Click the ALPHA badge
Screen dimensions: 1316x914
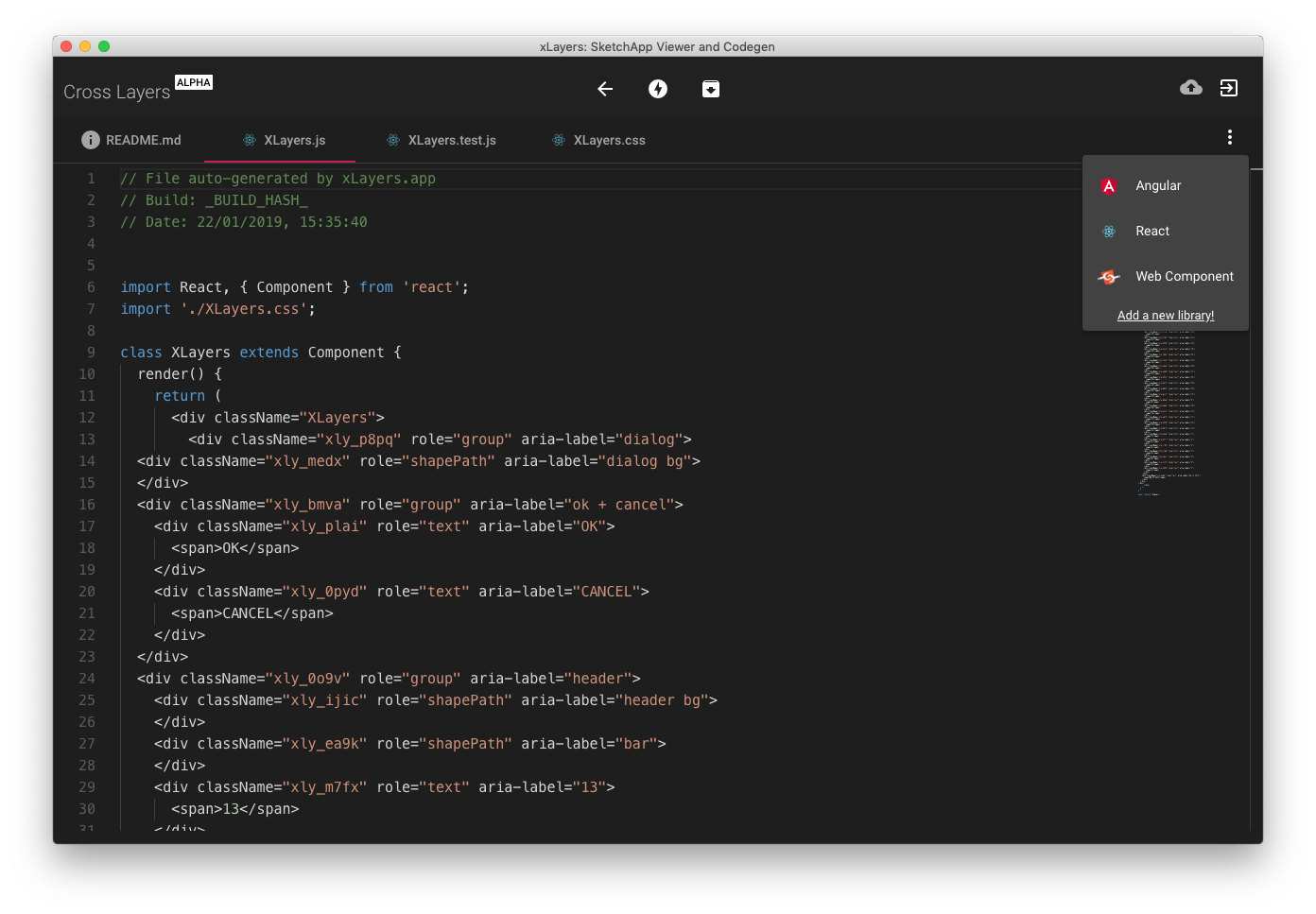click(194, 82)
